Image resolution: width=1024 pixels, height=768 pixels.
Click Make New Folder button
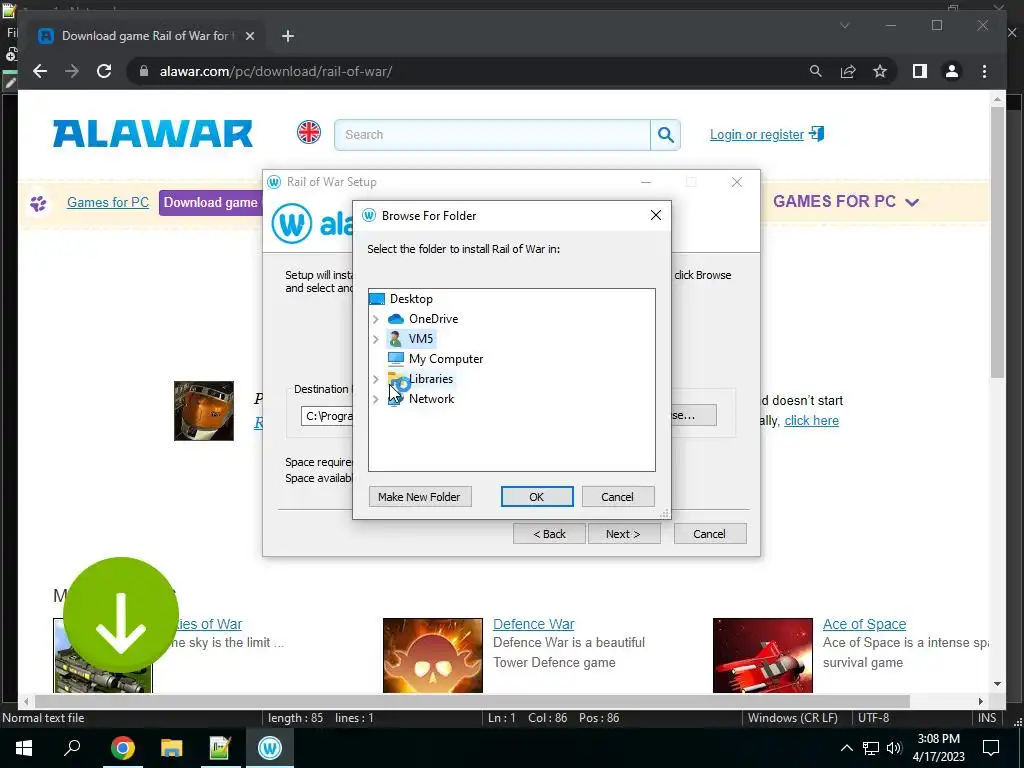(420, 497)
